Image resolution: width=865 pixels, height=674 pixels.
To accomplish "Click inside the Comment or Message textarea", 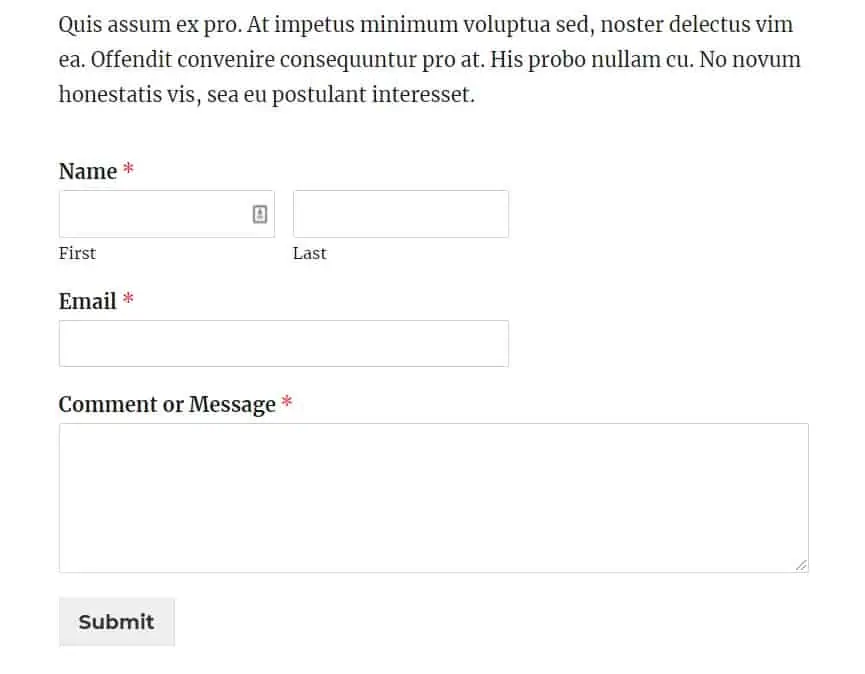I will click(x=433, y=495).
